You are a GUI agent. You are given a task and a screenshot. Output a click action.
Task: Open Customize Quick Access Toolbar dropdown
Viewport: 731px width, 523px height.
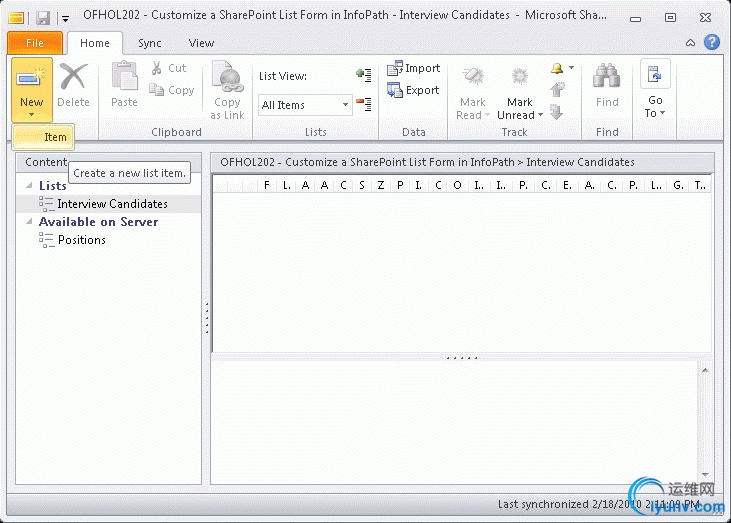pyautogui.click(x=66, y=19)
